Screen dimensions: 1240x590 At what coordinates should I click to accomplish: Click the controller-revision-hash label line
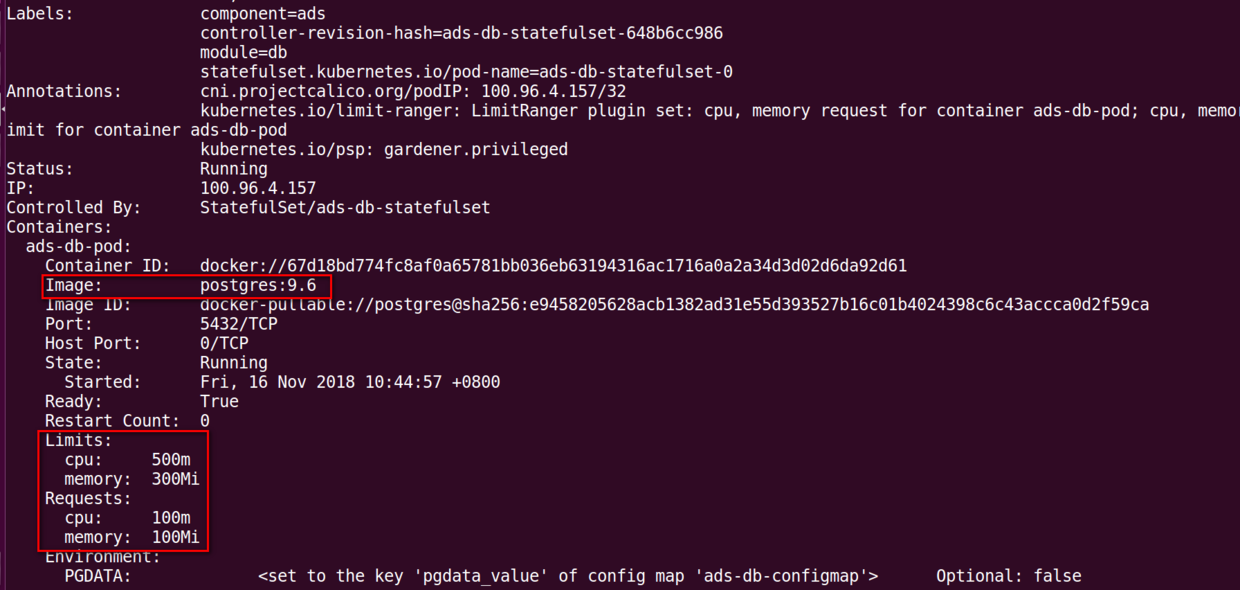462,33
